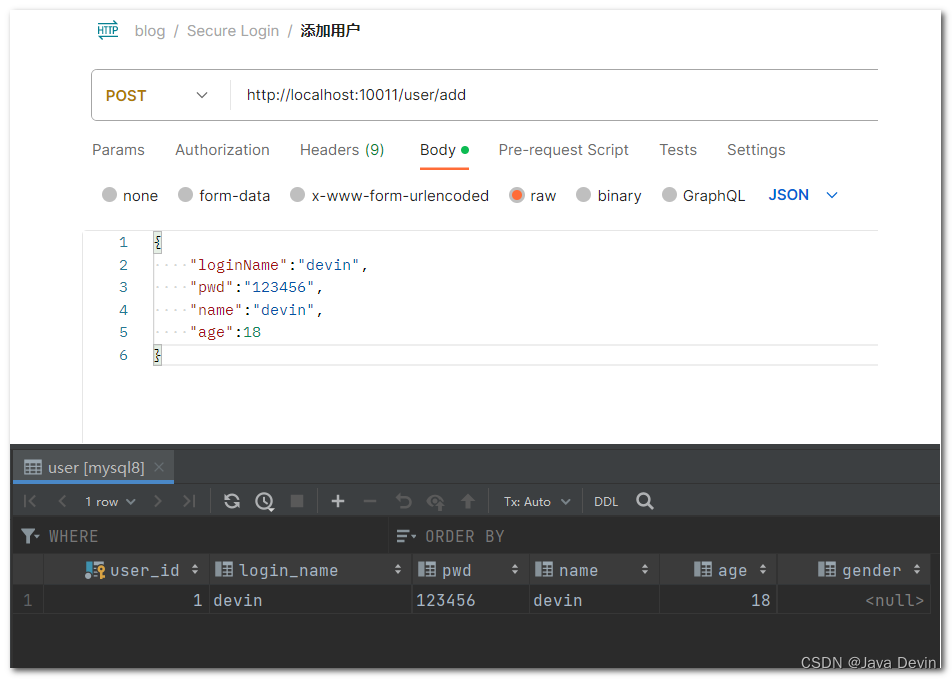
Task: Go to next page of rows
Action: point(158,501)
